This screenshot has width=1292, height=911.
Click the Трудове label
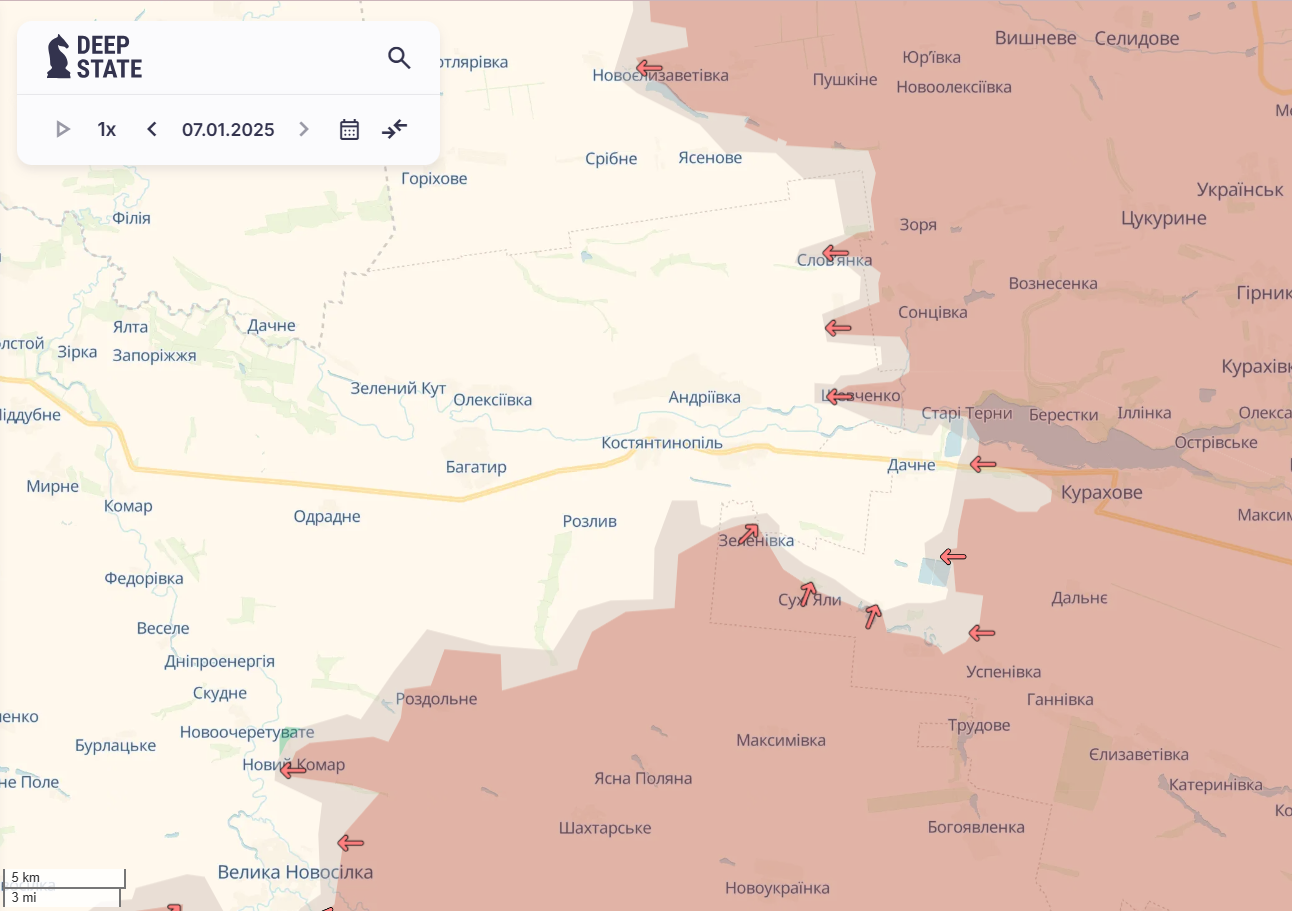[979, 725]
